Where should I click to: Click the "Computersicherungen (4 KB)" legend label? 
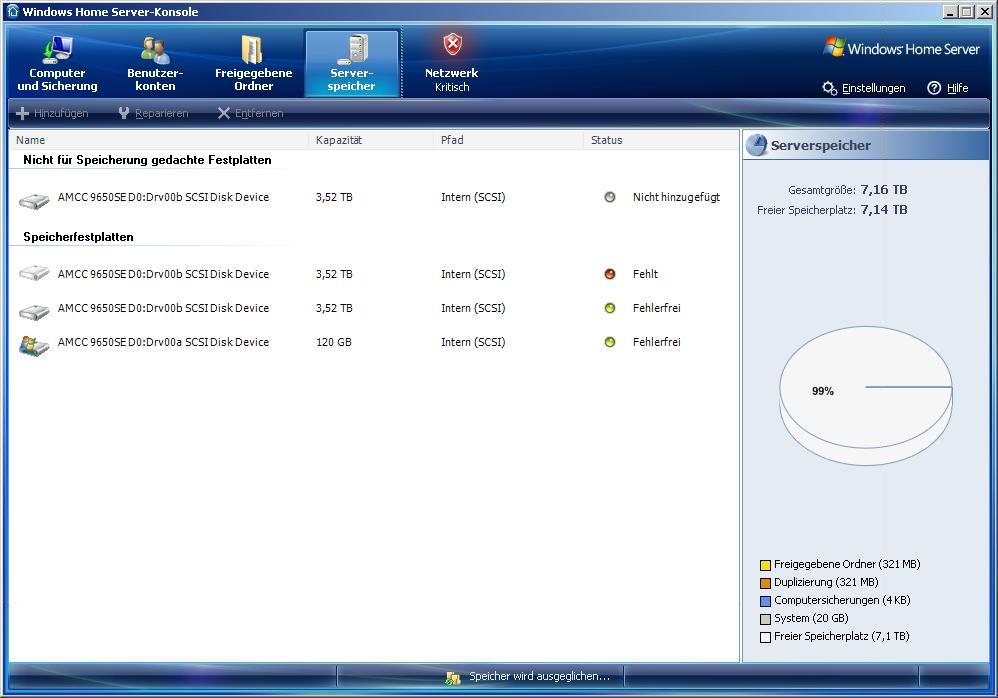842,601
